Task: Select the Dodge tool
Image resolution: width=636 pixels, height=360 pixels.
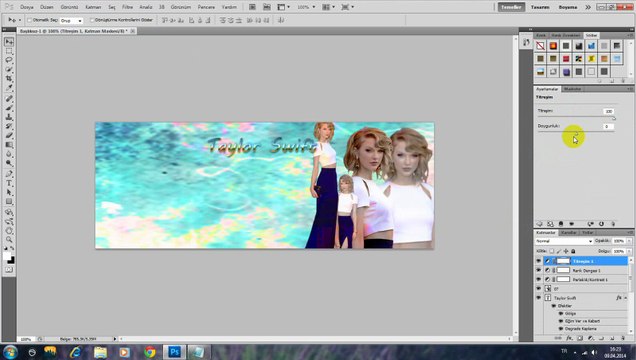Action: 9,163
